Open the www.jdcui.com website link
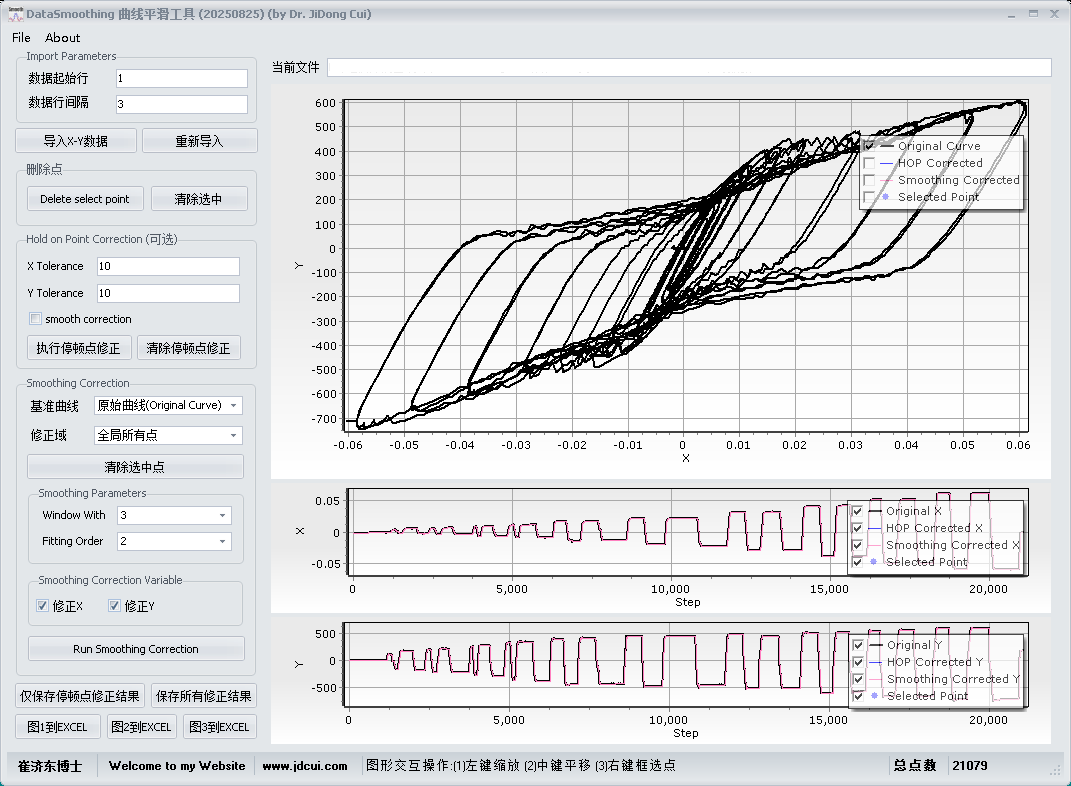 (x=305, y=766)
